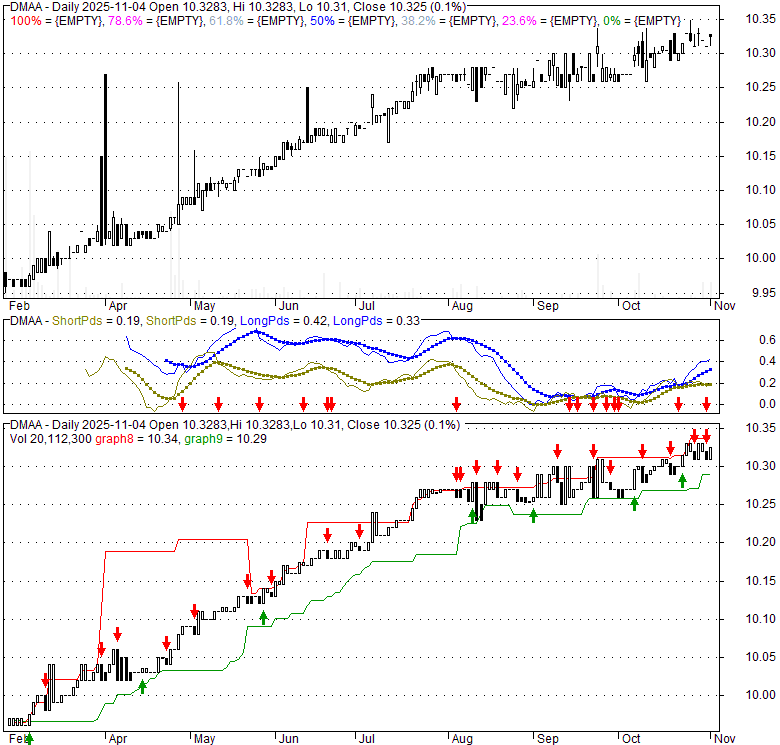
Task: Select the magenta '78.6%' Fibonacci label
Action: pos(125,21)
